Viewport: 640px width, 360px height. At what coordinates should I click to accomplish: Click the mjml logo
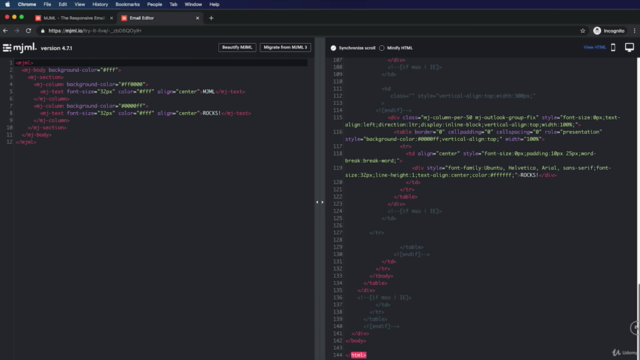tap(20, 48)
